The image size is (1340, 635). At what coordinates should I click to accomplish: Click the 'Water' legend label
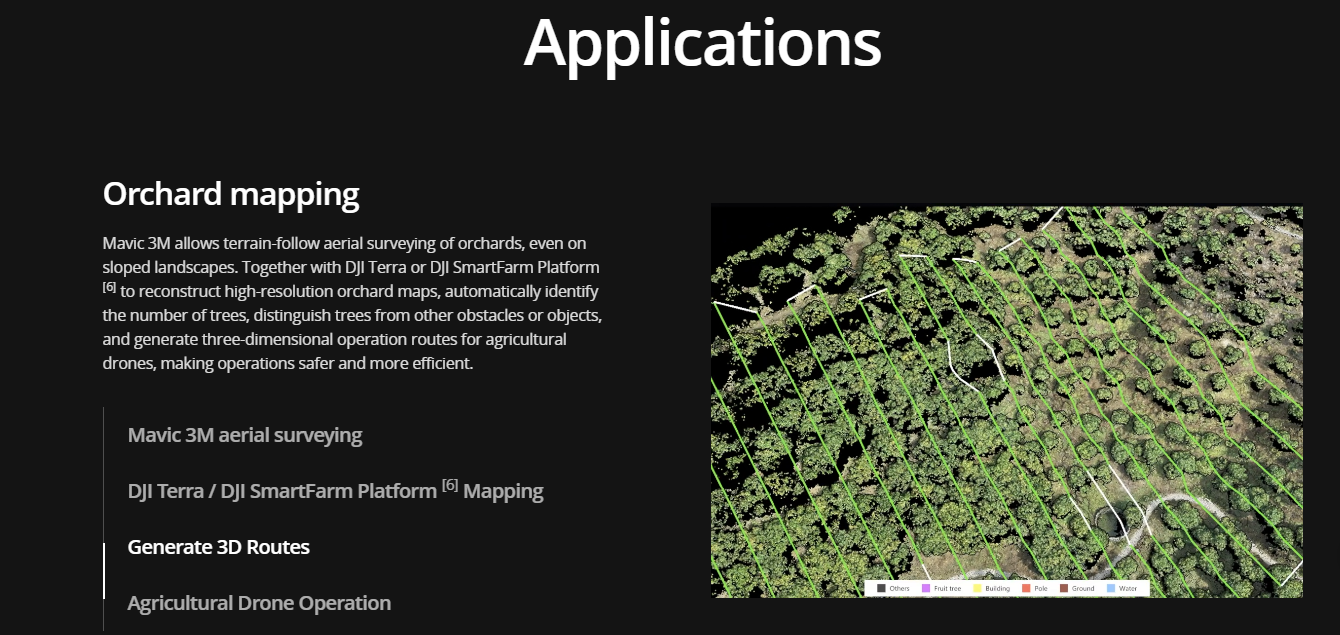[x=1128, y=589]
